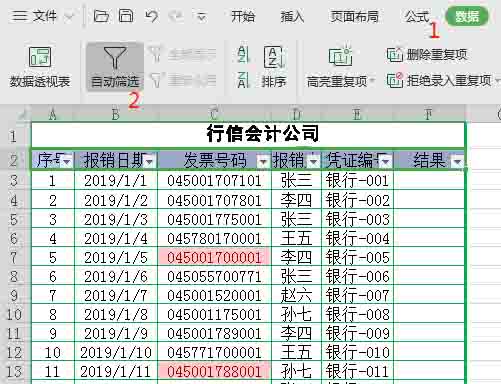Open filter dropdown for 凭证编号 column
The height and width of the screenshot is (384, 501).
click(386, 162)
